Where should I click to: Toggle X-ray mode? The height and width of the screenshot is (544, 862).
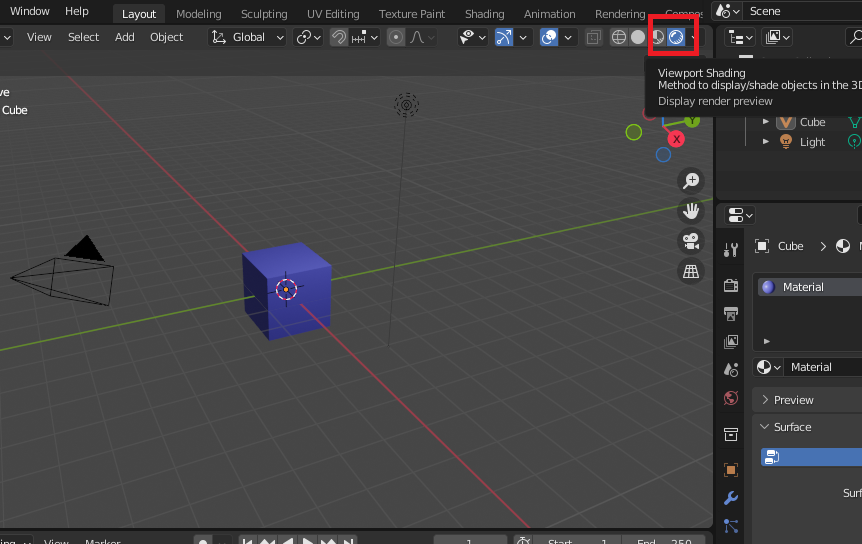click(594, 37)
